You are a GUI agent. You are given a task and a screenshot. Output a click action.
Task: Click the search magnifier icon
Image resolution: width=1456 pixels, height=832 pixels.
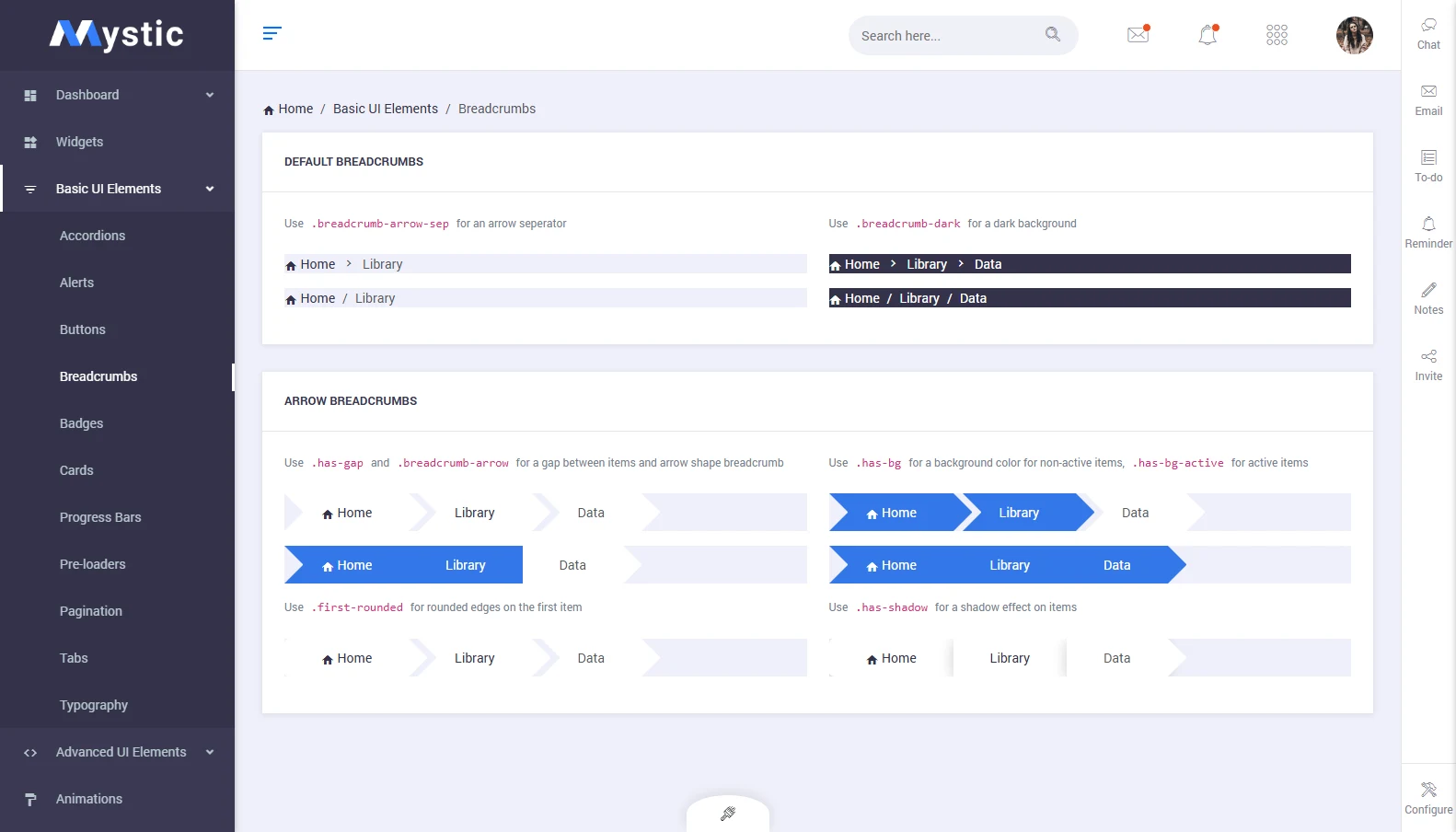tap(1053, 35)
